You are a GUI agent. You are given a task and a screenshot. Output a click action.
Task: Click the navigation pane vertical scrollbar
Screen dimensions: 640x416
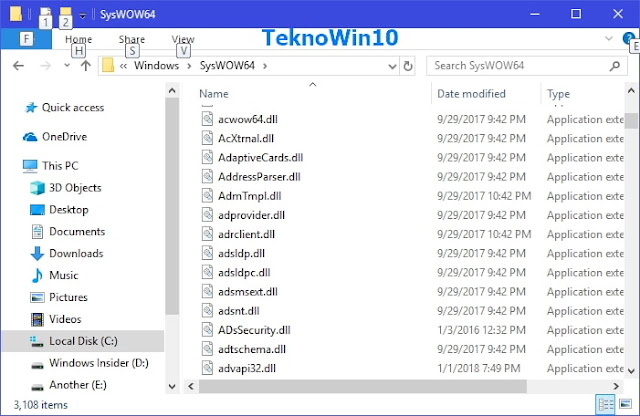(172, 206)
